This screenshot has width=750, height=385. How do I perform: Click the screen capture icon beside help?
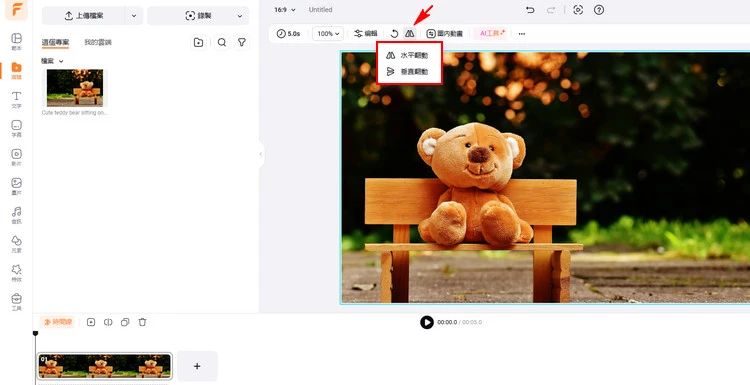[578, 10]
